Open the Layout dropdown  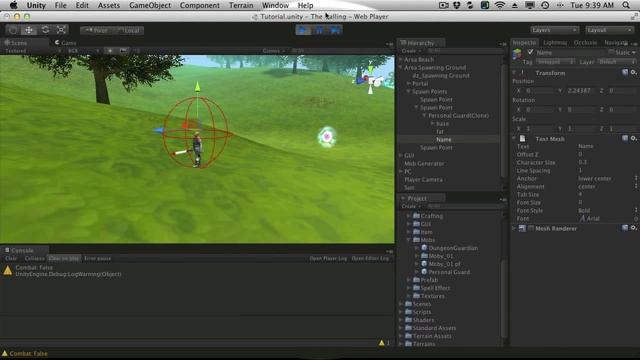tap(609, 30)
